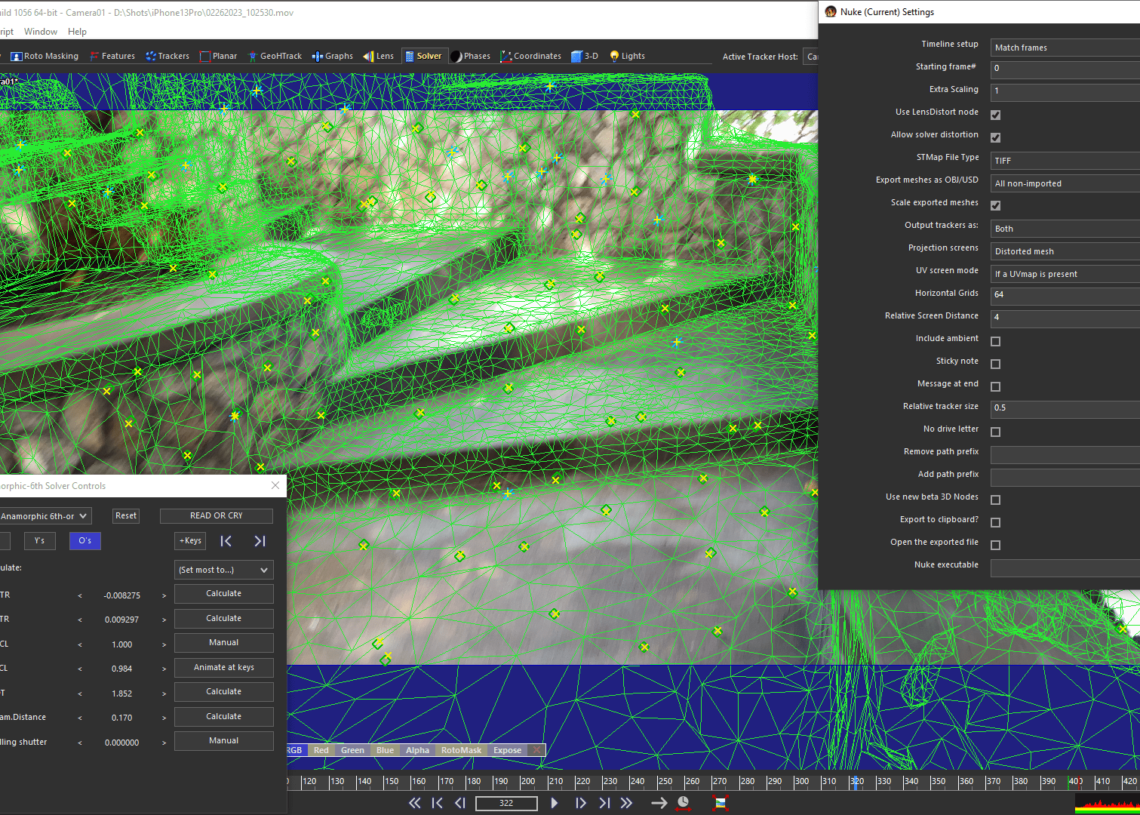This screenshot has width=1140, height=815.
Task: Enable the Use LensDistort node checkbox
Action: pos(994,114)
